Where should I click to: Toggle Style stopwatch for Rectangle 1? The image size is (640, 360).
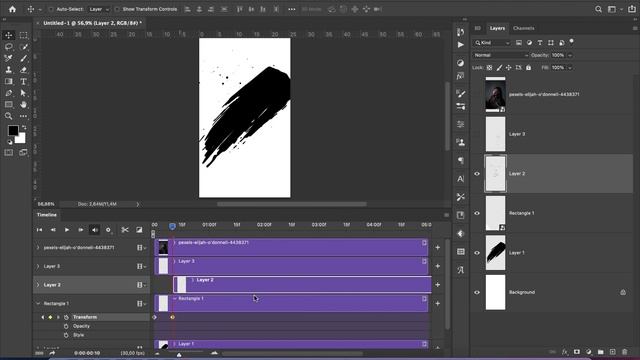tap(66, 335)
